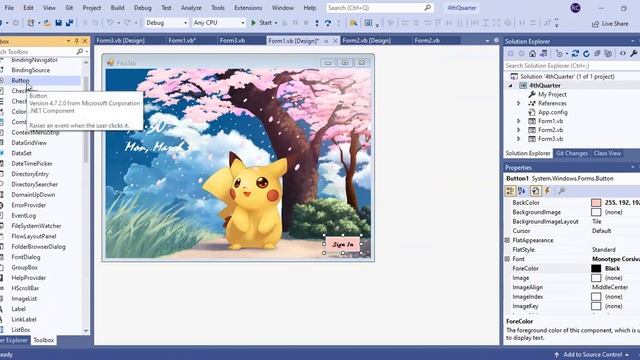Viewport: 640px width, 360px height.
Task: Click the pin icon on the Toolbox panel
Action: 76,41
